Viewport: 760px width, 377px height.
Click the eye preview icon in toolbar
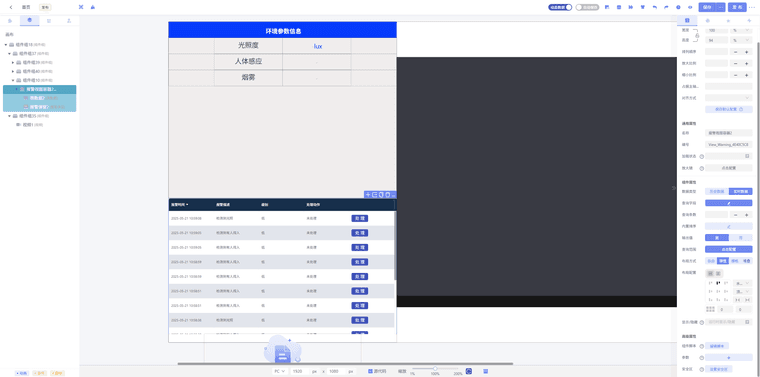point(690,7)
